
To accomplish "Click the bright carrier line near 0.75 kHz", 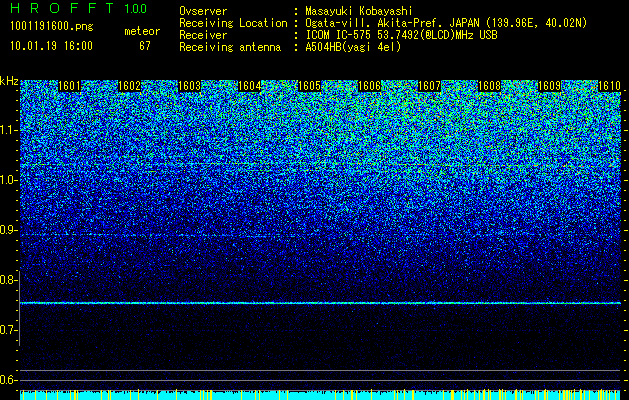I will 320,303.
